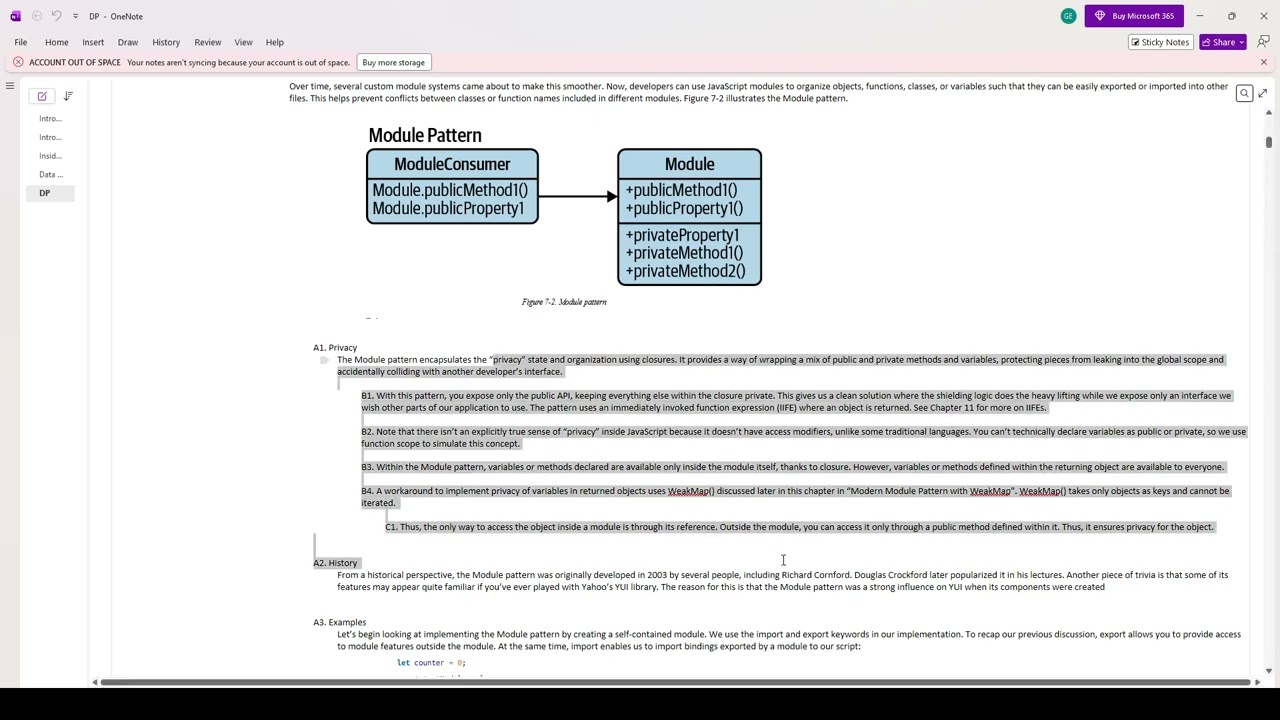Viewport: 1280px width, 720px height.
Task: Switch to the View ribbon tab
Action: point(243,42)
